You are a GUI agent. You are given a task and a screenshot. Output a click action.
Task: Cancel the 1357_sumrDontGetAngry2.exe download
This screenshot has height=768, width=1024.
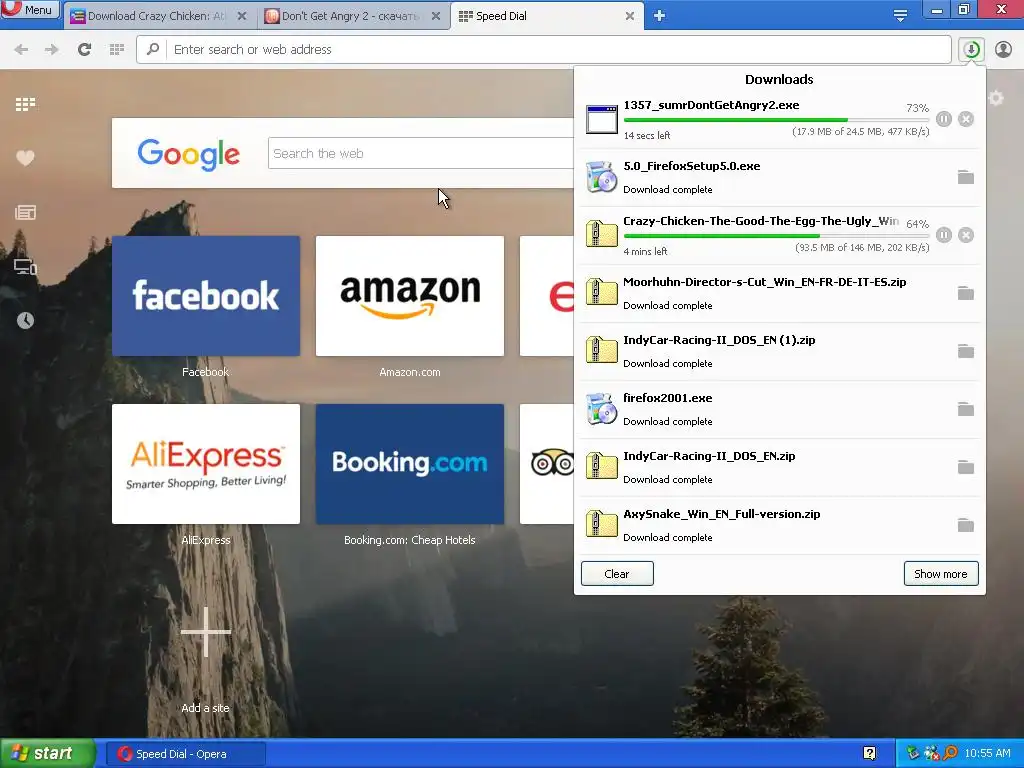click(966, 119)
